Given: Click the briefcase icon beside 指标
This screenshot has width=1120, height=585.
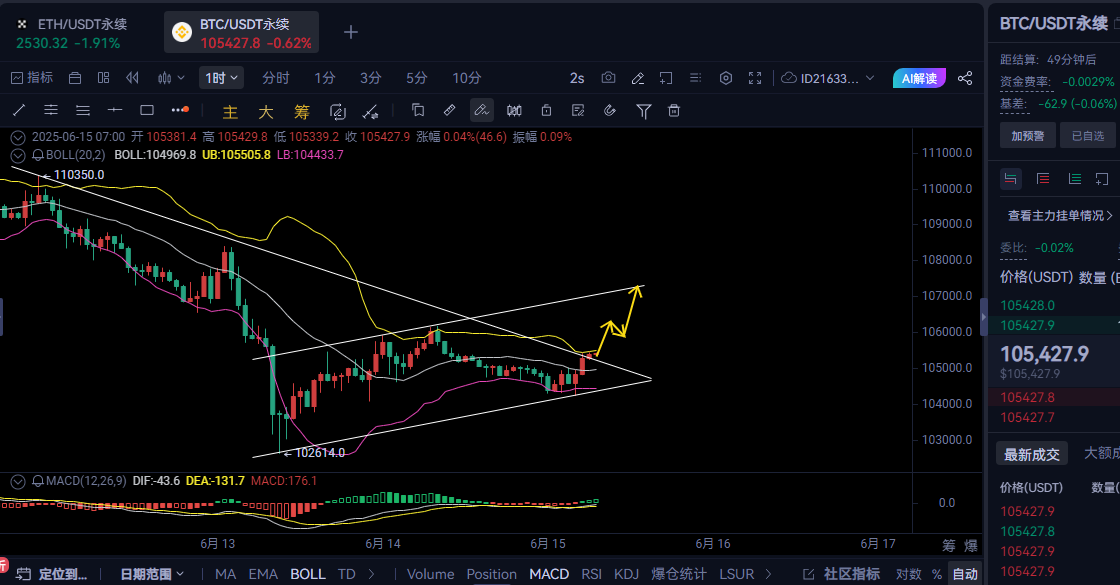Looking at the screenshot, I should (x=75, y=78).
